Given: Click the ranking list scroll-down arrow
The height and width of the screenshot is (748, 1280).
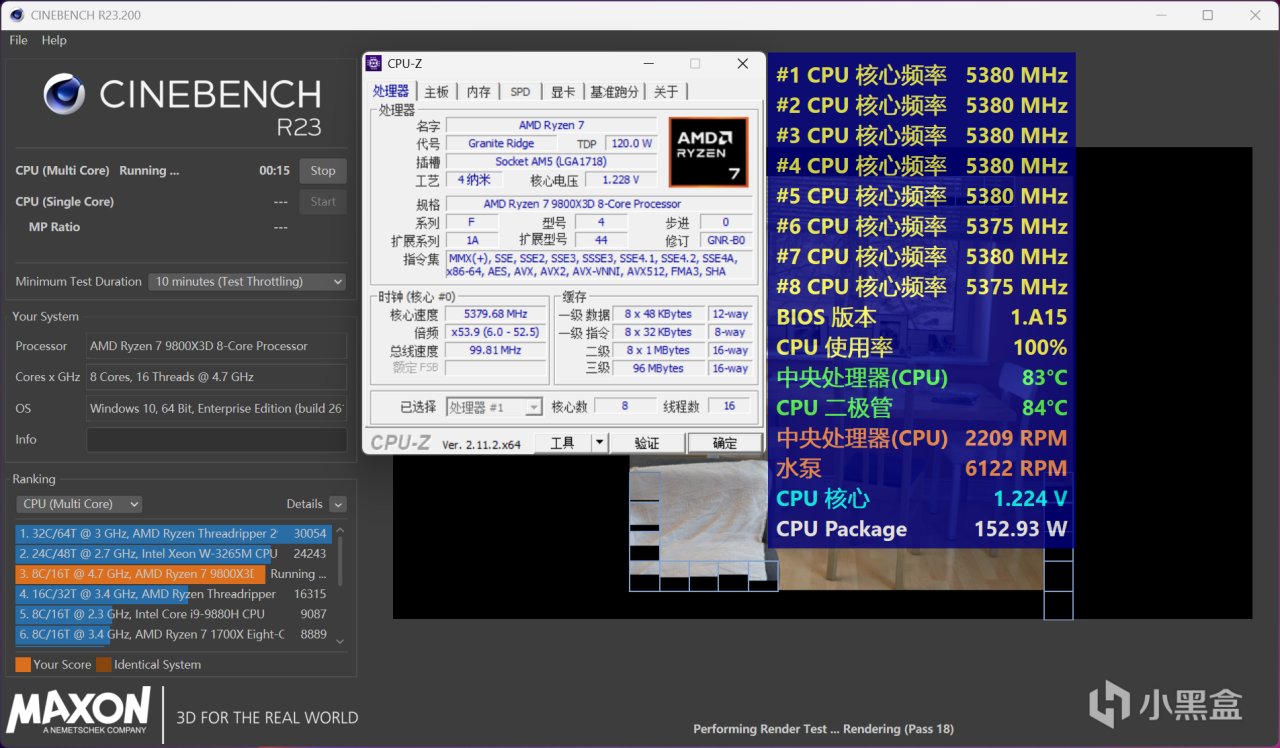Looking at the screenshot, I should [340, 641].
